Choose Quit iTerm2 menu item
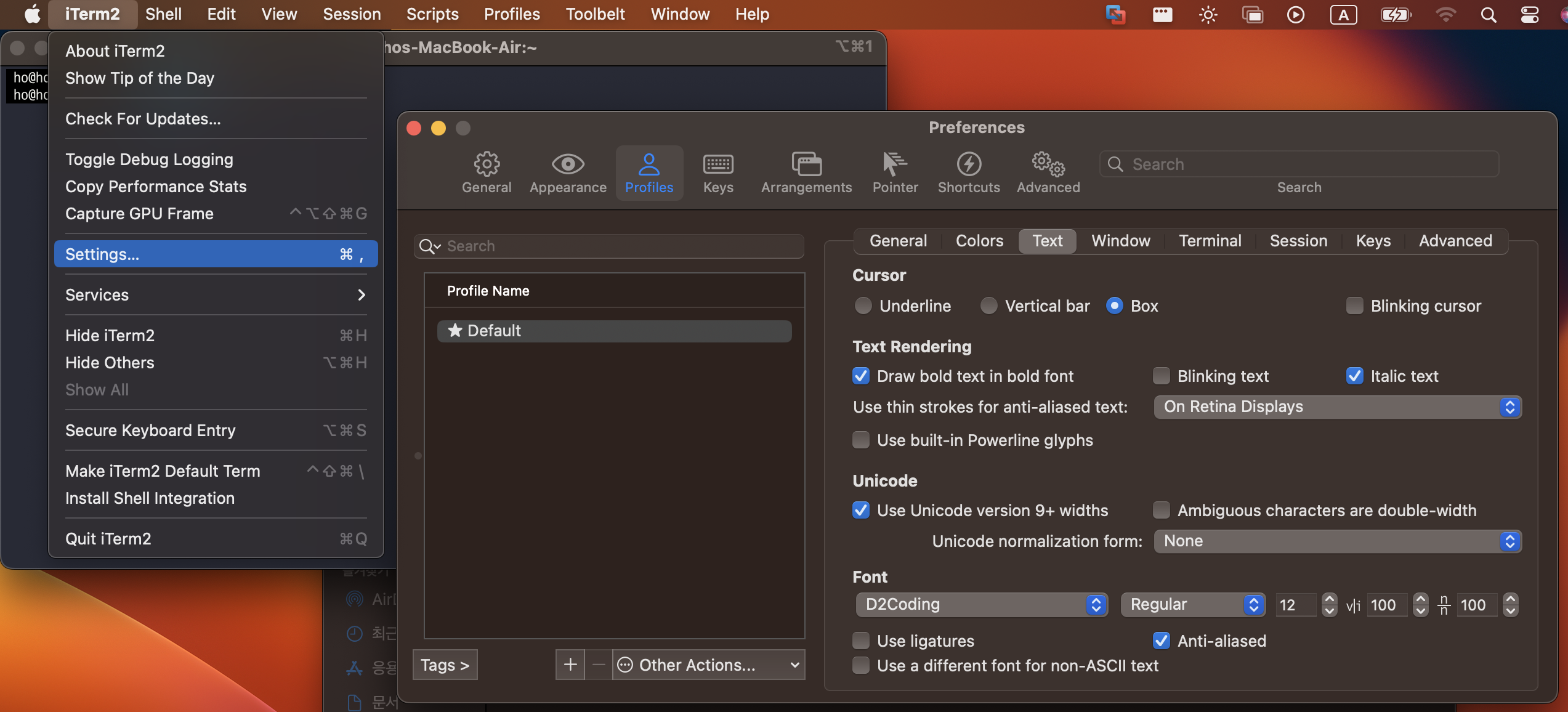 pos(216,539)
